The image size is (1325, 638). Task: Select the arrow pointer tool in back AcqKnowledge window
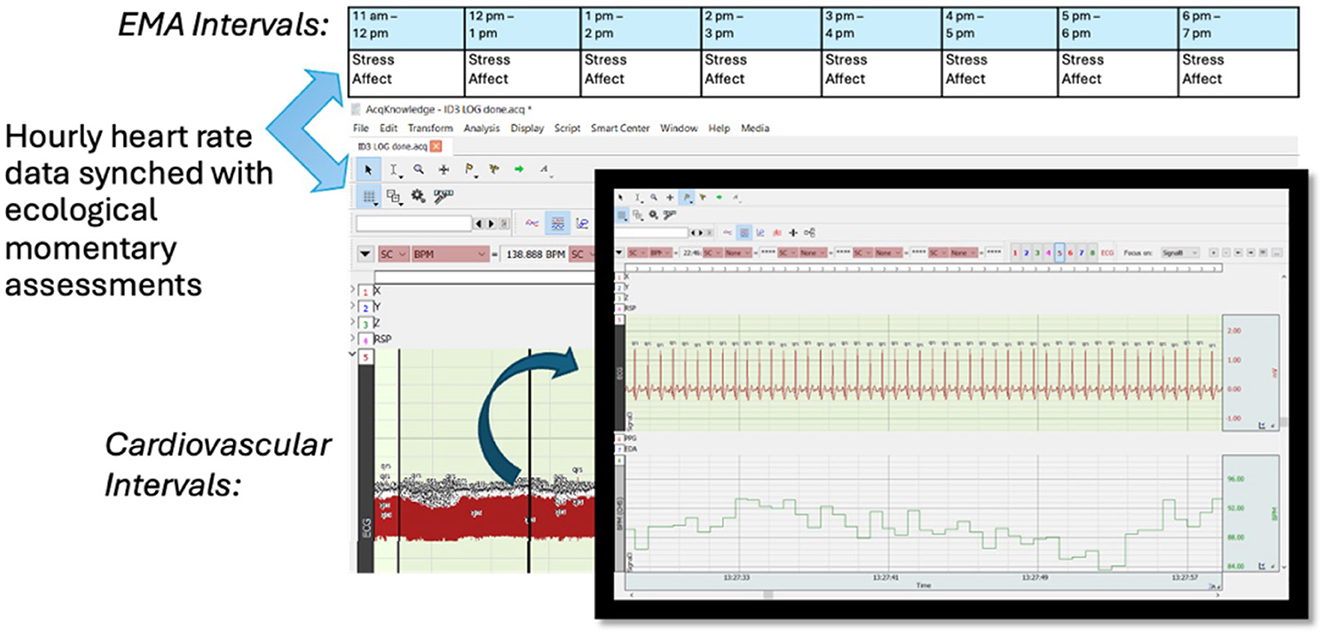pyautogui.click(x=368, y=170)
